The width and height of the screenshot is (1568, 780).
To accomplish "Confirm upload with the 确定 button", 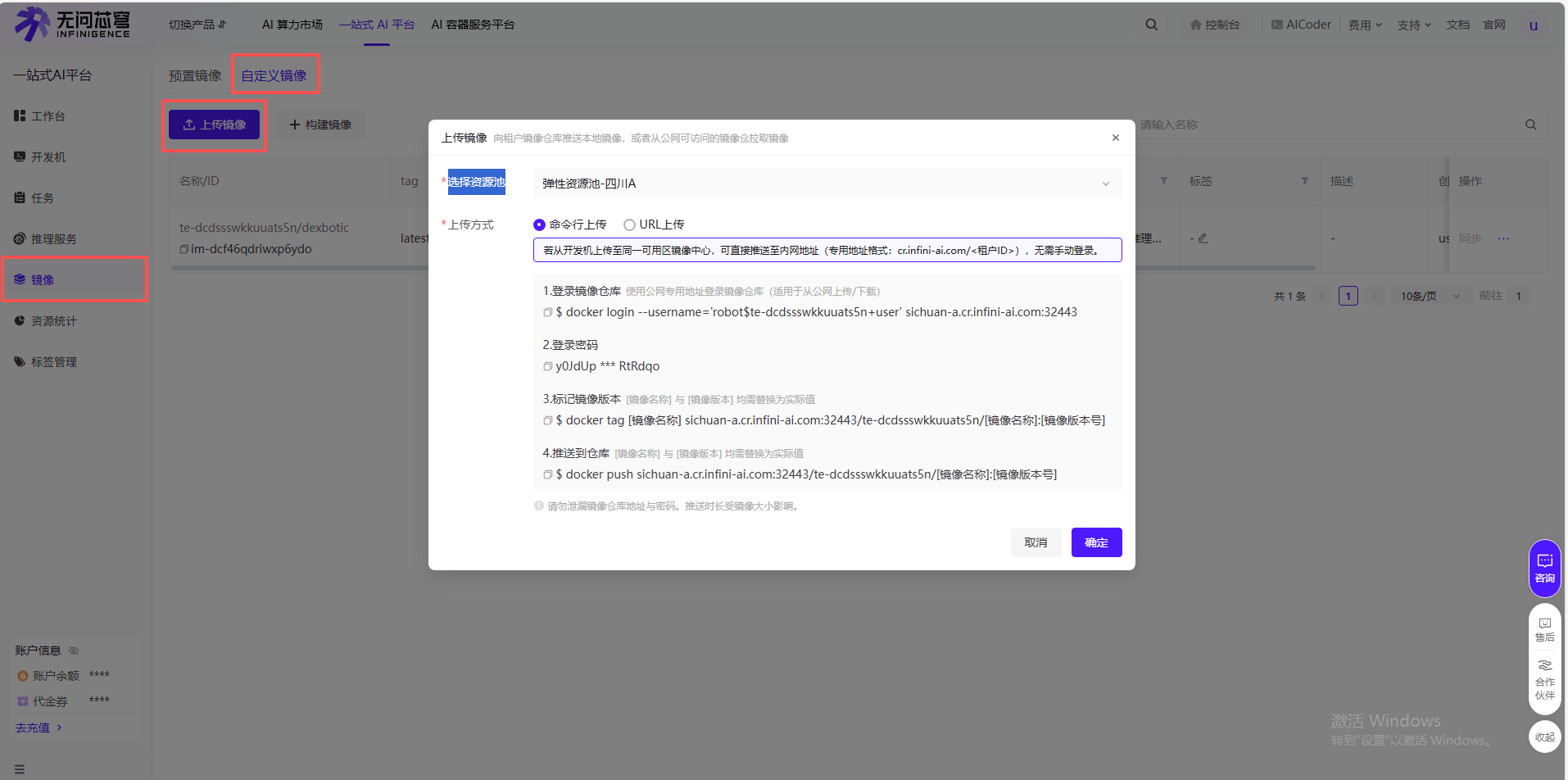I will pos(1096,542).
